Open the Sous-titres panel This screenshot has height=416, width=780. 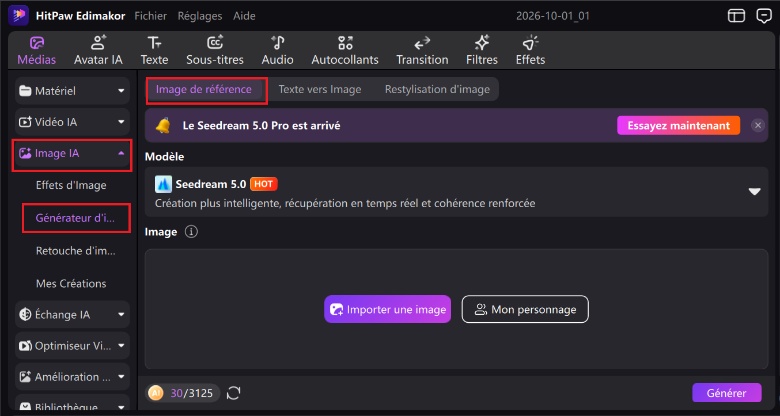coord(215,51)
